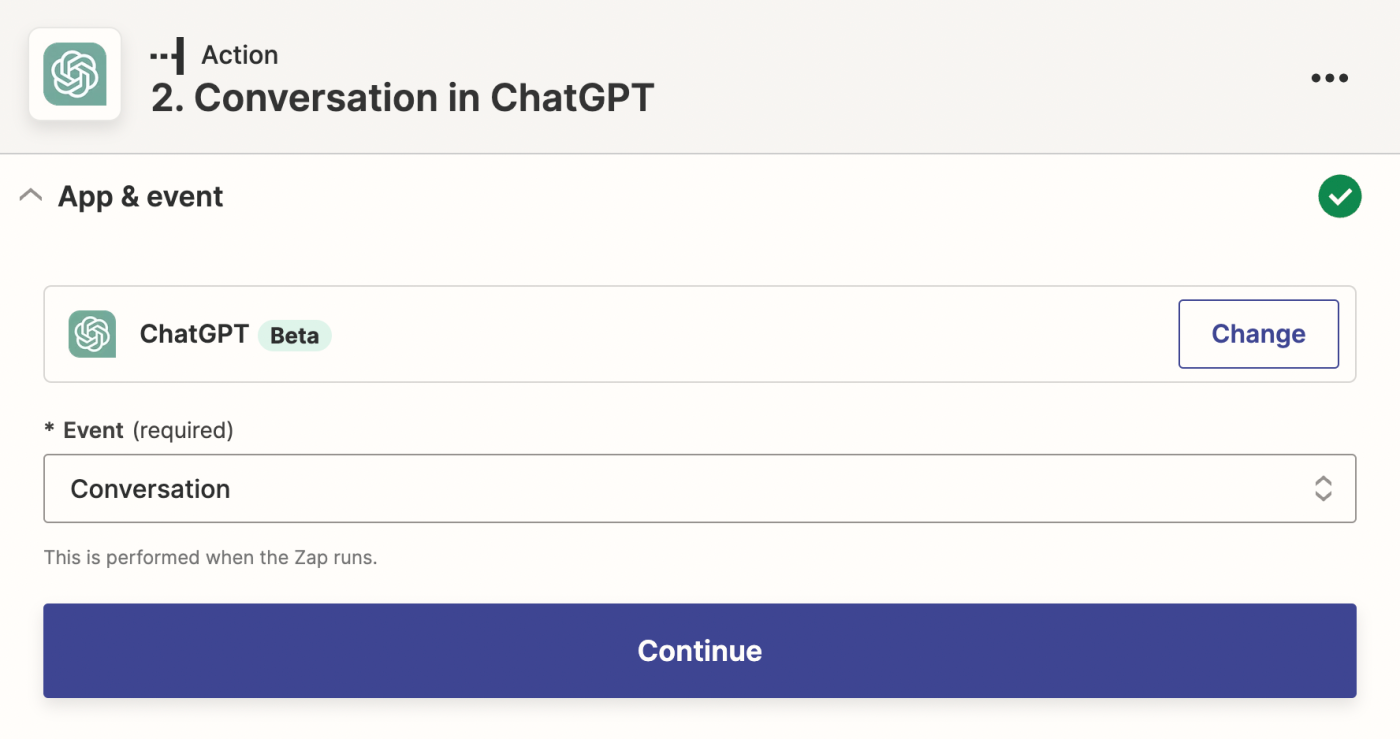Click the App & event section heading
Image resolution: width=1400 pixels, height=739 pixels.
(140, 196)
